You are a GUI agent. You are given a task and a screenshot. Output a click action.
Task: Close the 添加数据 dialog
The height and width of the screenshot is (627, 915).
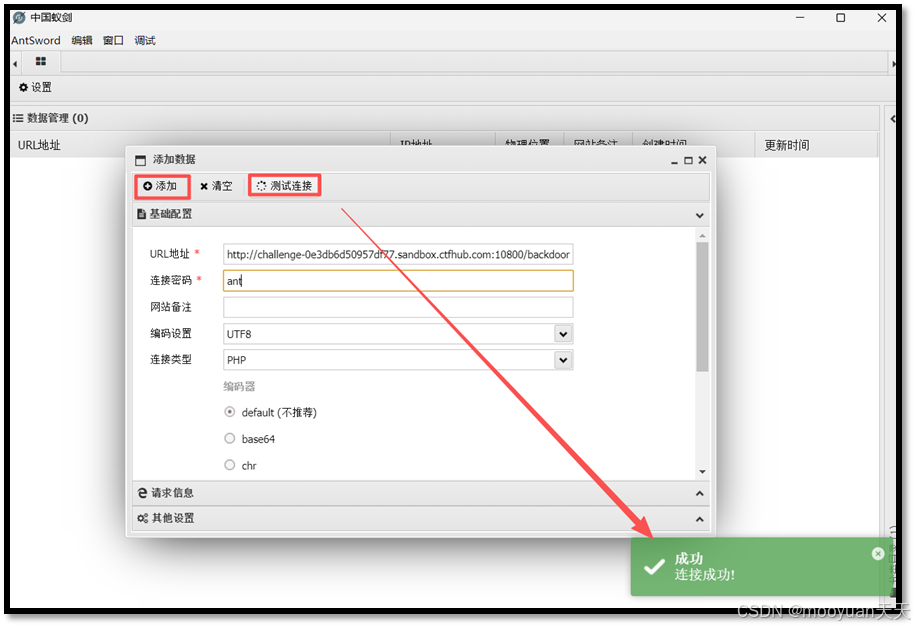coord(703,160)
